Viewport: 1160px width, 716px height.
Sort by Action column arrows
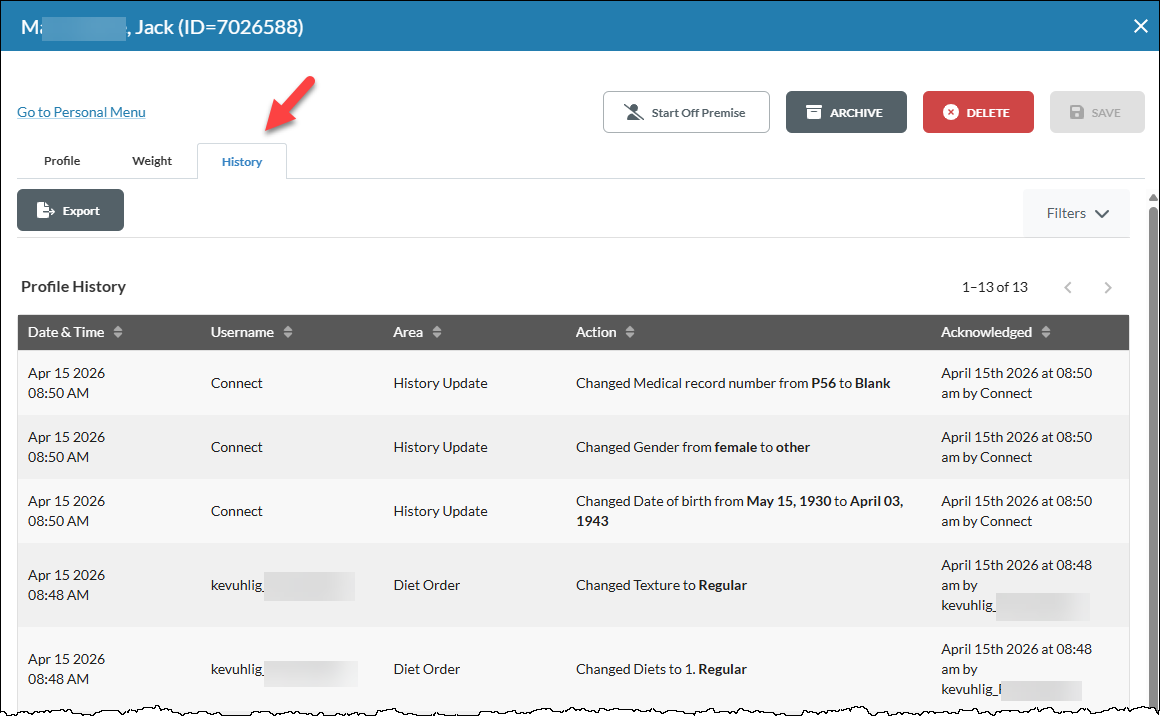coord(630,332)
